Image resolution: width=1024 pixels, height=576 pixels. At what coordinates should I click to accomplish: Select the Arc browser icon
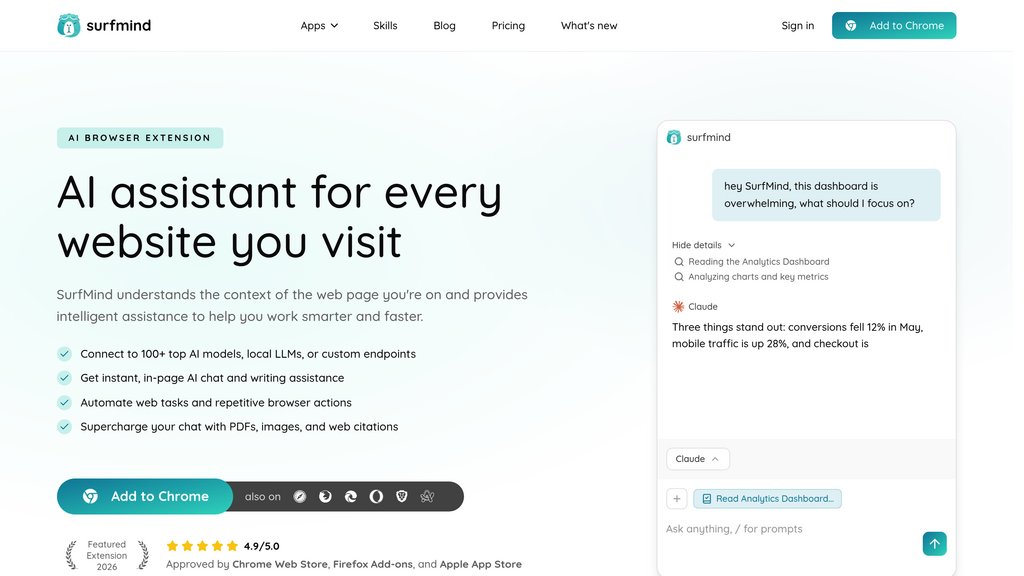pyautogui.click(x=427, y=496)
